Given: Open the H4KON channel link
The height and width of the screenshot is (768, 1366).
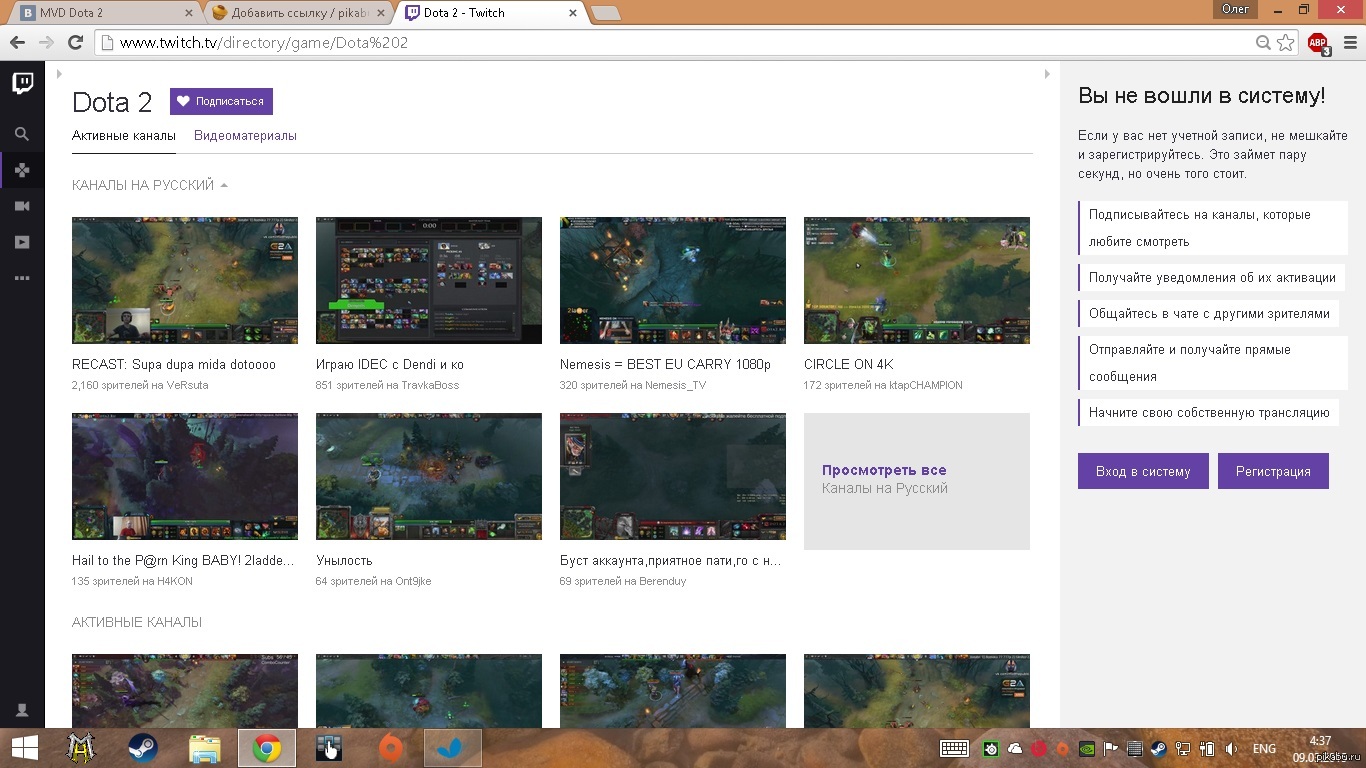Looking at the screenshot, I should [x=175, y=581].
